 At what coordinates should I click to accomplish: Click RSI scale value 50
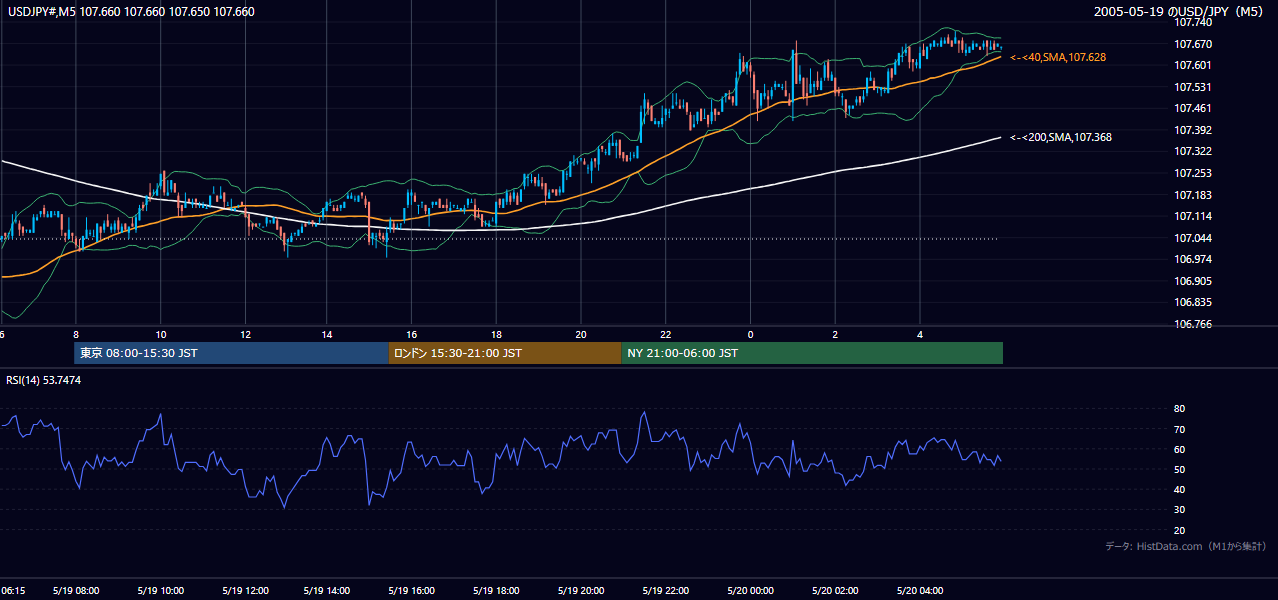(x=1180, y=469)
